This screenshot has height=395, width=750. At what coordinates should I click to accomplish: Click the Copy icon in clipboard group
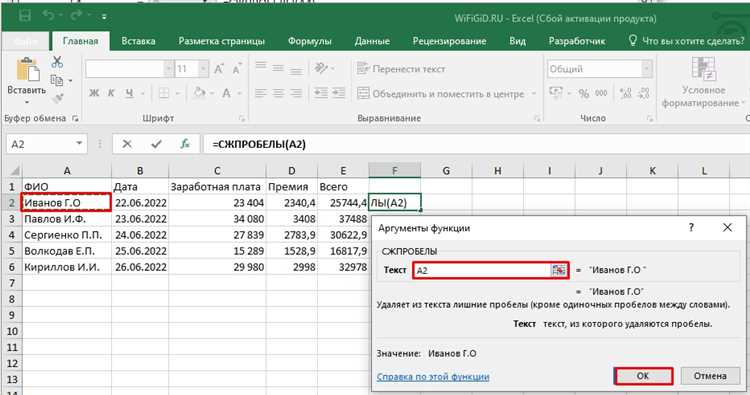tap(57, 80)
